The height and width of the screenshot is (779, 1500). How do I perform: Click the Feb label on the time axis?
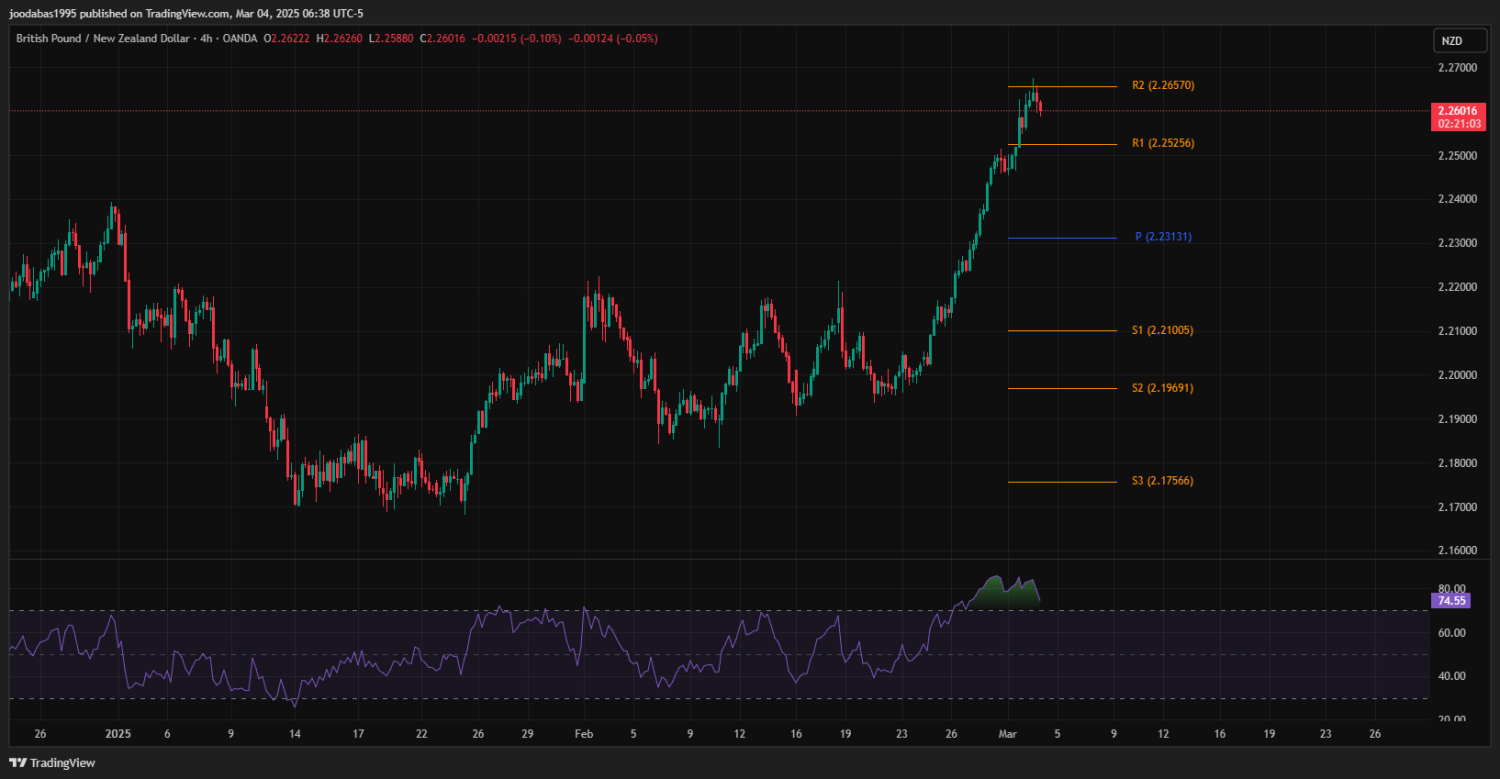pyautogui.click(x=584, y=734)
